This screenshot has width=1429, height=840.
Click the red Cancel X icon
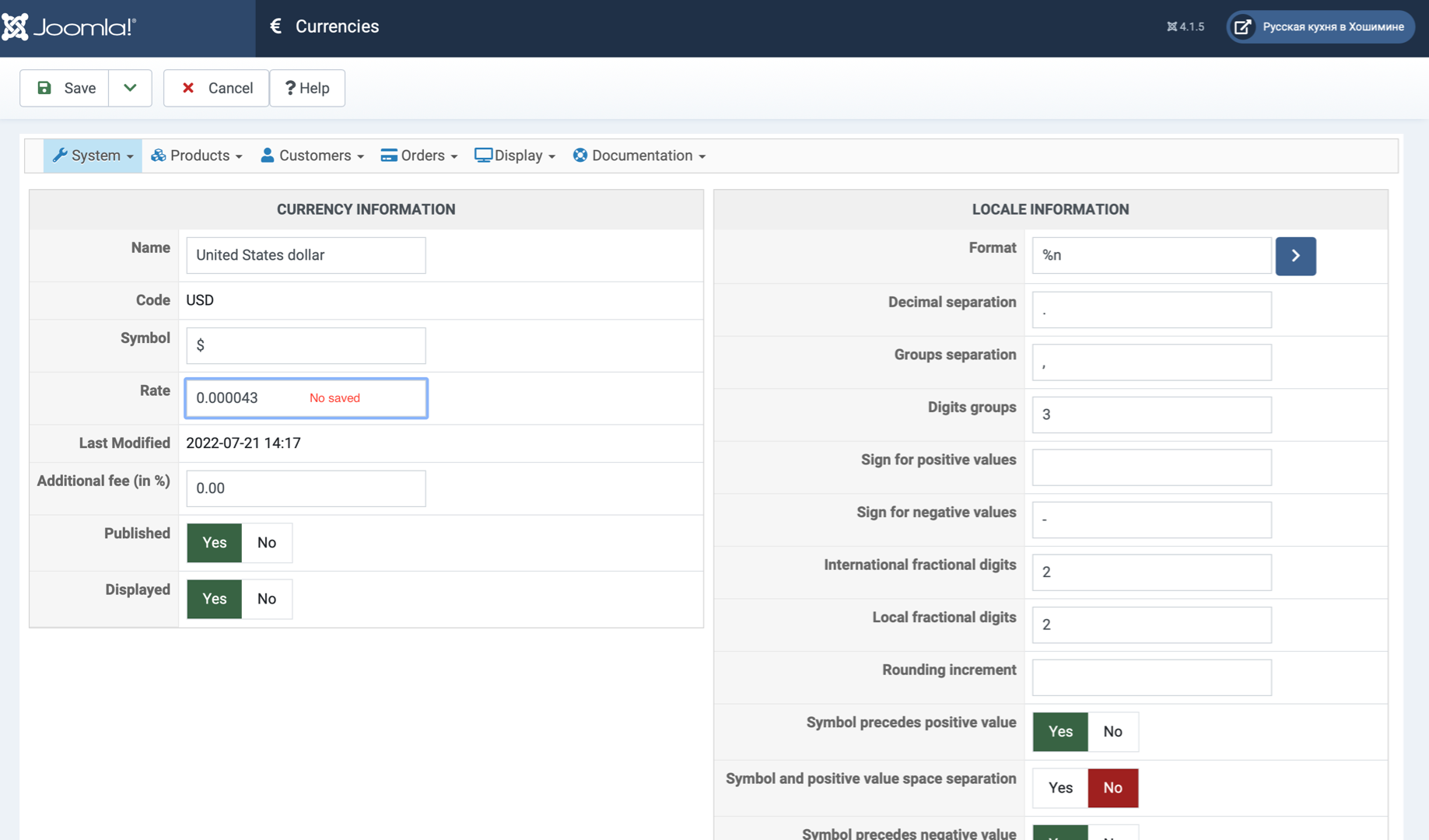188,88
